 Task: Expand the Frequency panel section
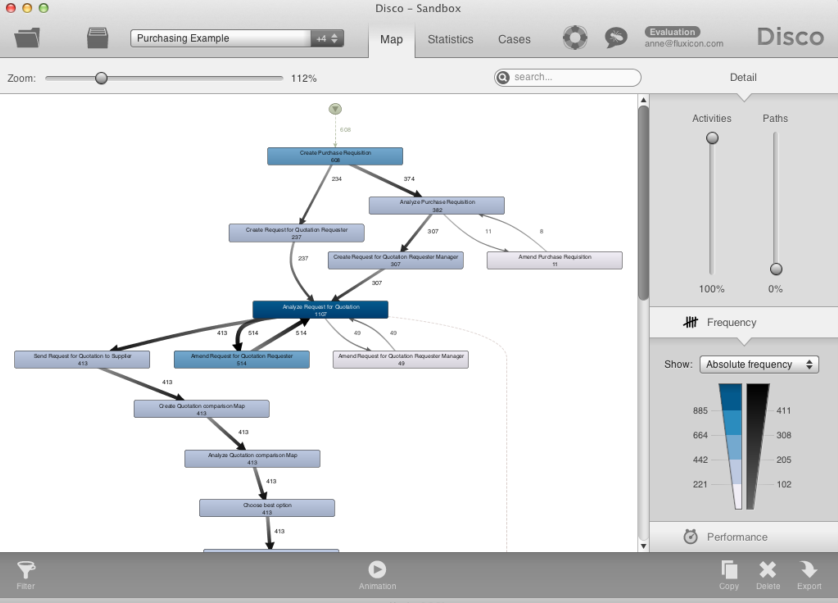point(731,322)
